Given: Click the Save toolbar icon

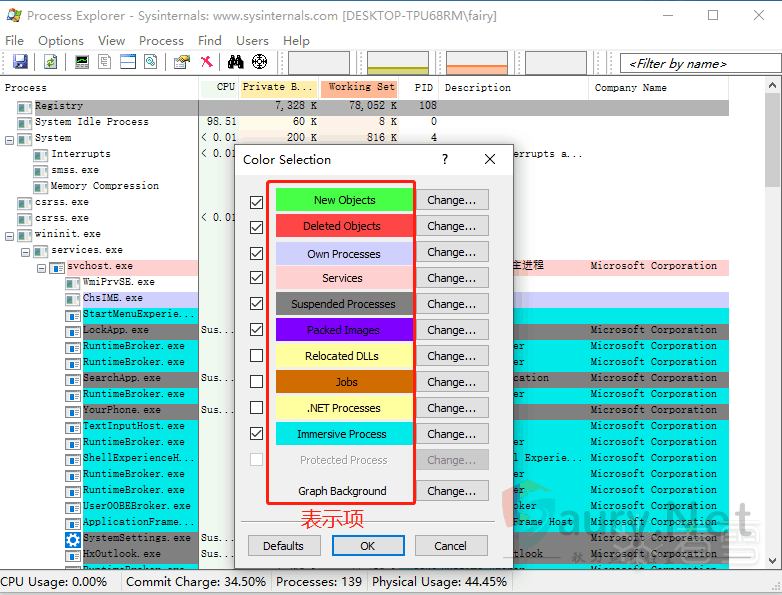Looking at the screenshot, I should coord(20,62).
